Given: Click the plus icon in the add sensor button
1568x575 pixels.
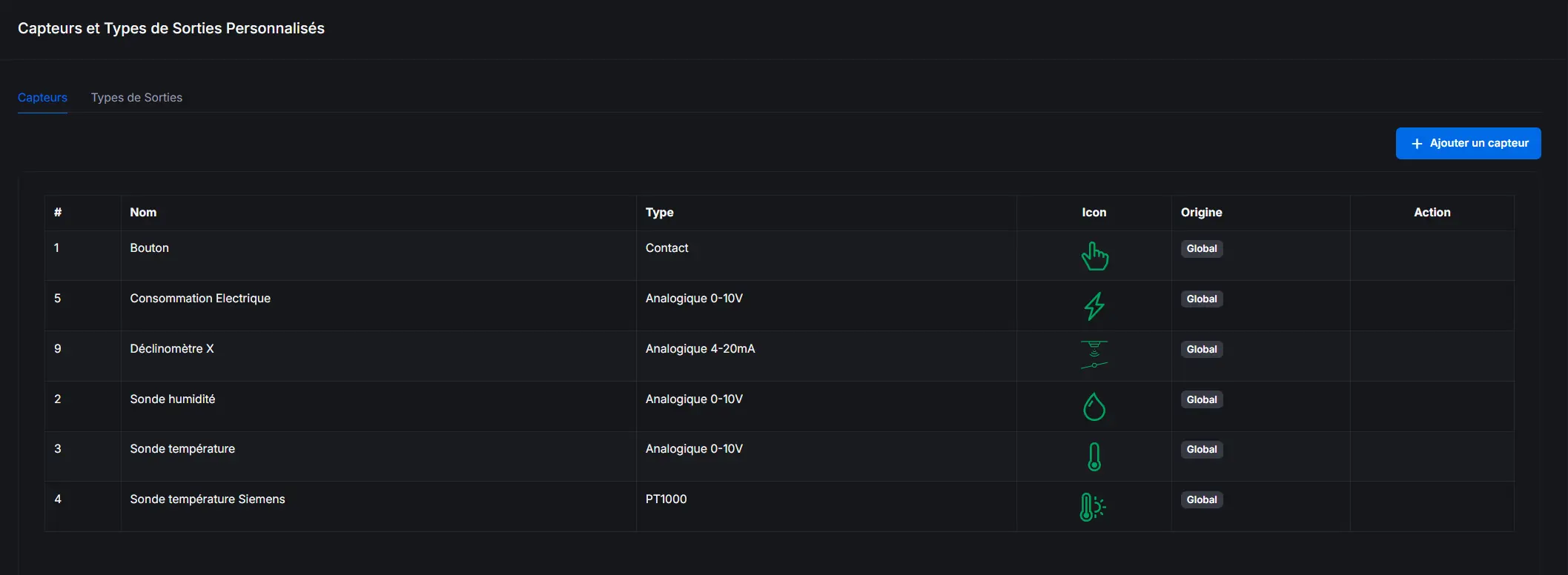Looking at the screenshot, I should pos(1417,144).
